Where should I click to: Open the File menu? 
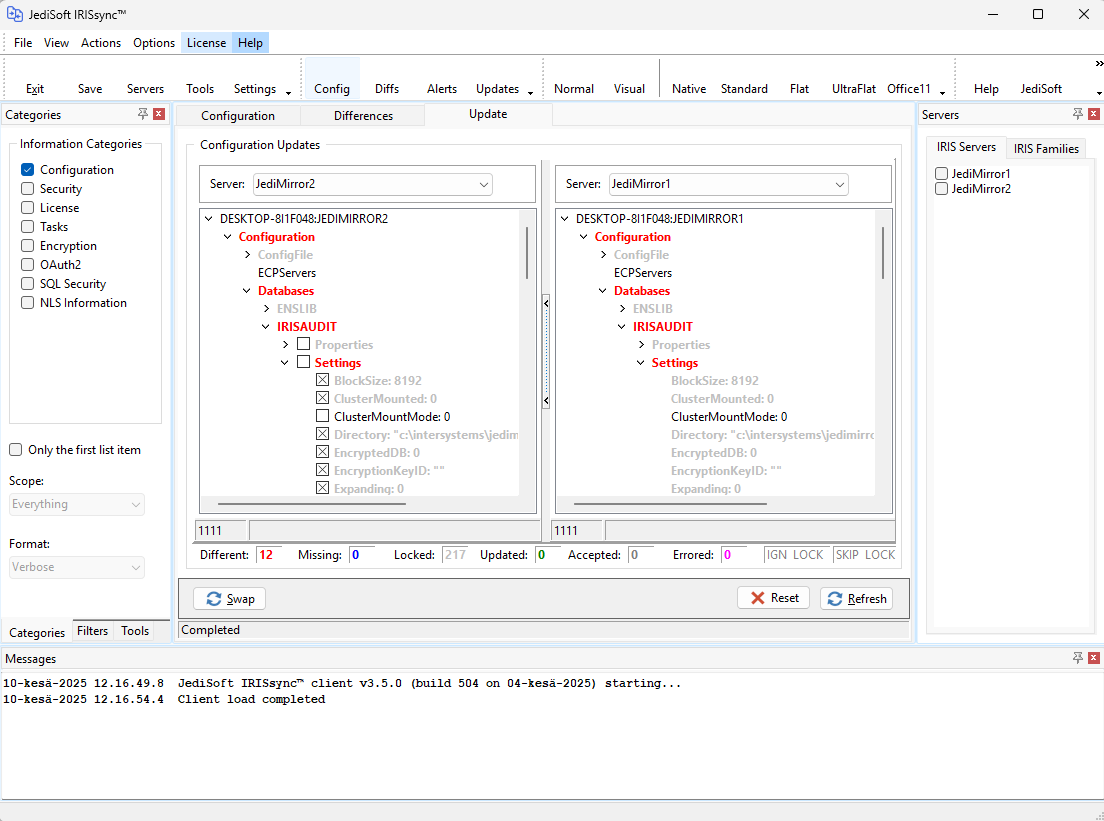(x=23, y=43)
